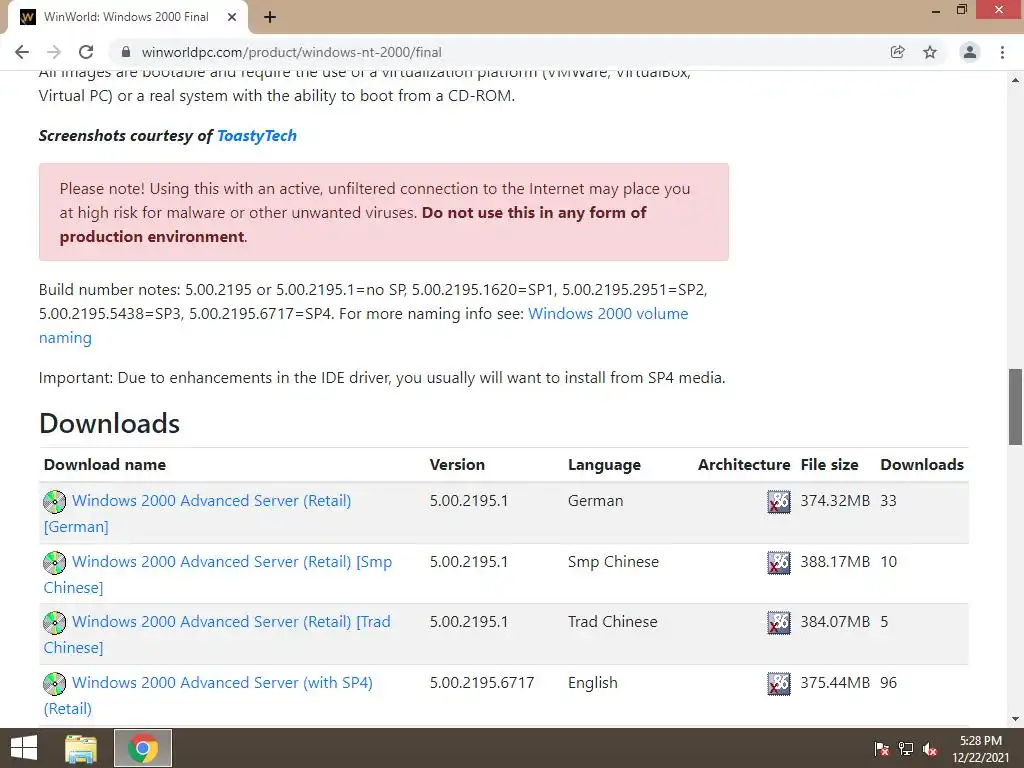The height and width of the screenshot is (768, 1024).
Task: Click the page's vertical scrollbar thumb
Action: point(1016,407)
